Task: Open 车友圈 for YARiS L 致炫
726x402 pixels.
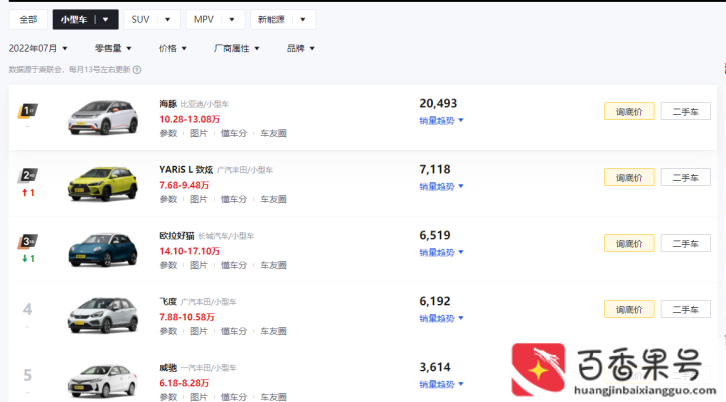Action: coord(273,199)
